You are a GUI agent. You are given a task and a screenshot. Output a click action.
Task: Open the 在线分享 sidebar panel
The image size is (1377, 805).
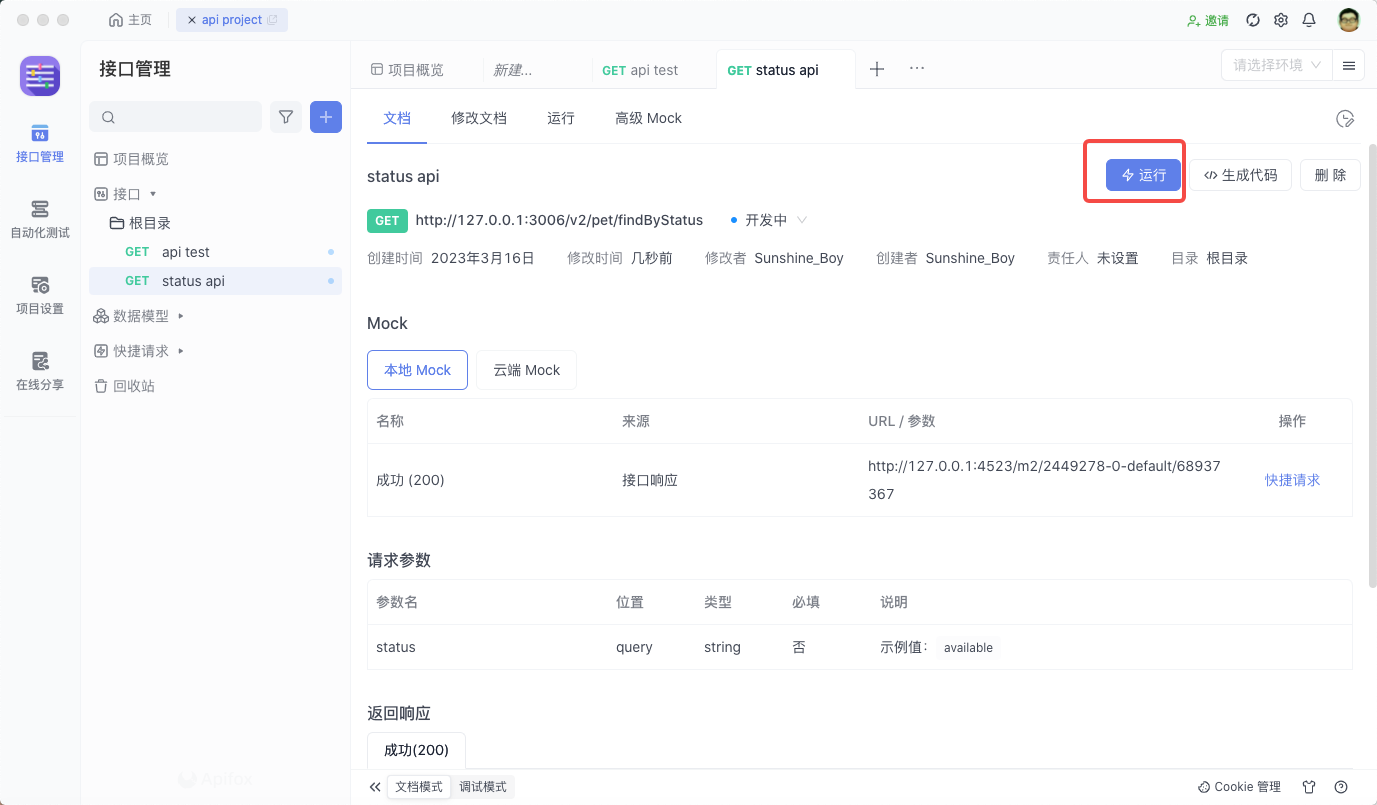point(39,372)
